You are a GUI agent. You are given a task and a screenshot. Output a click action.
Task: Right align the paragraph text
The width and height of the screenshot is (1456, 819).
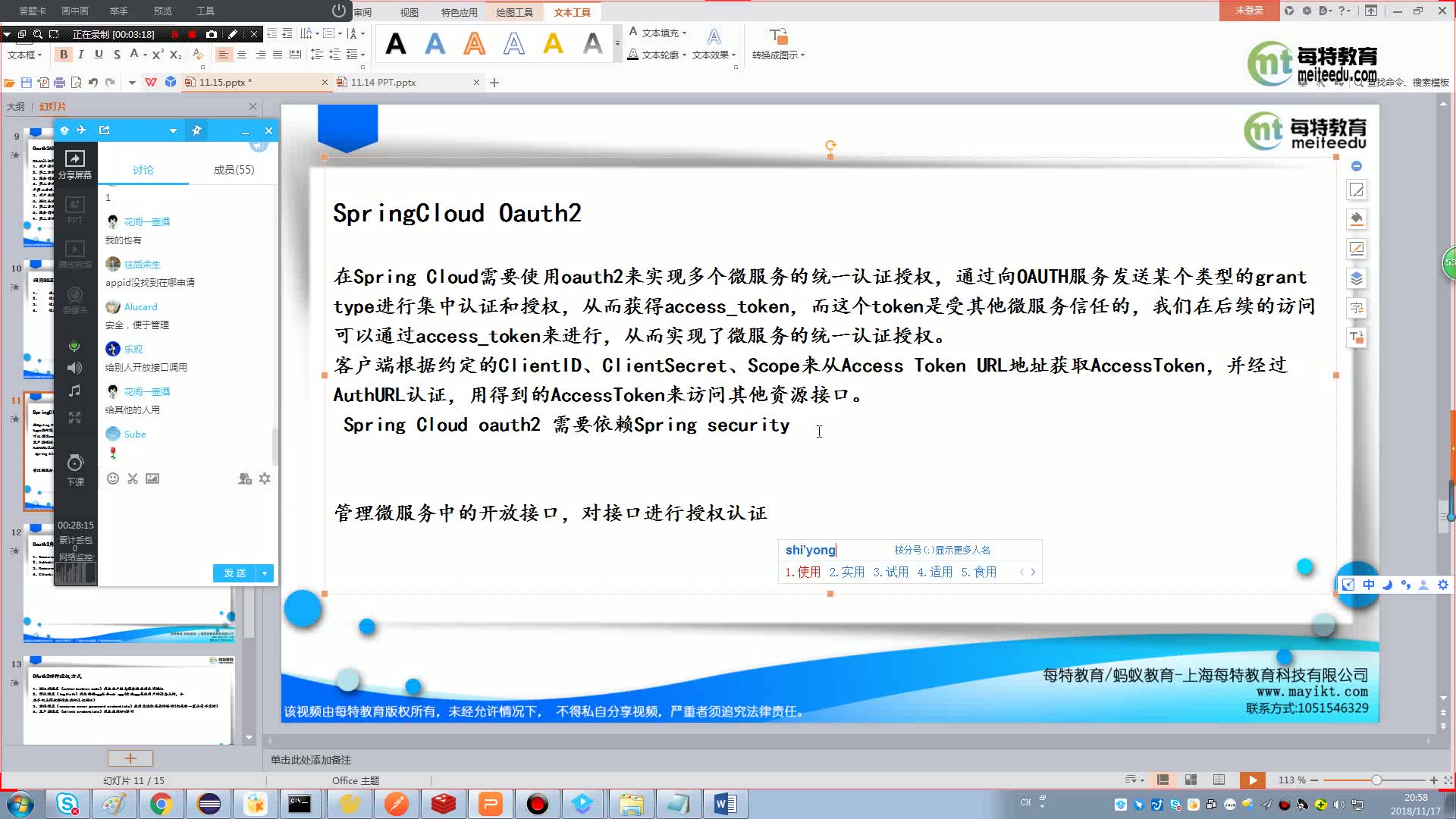click(260, 55)
